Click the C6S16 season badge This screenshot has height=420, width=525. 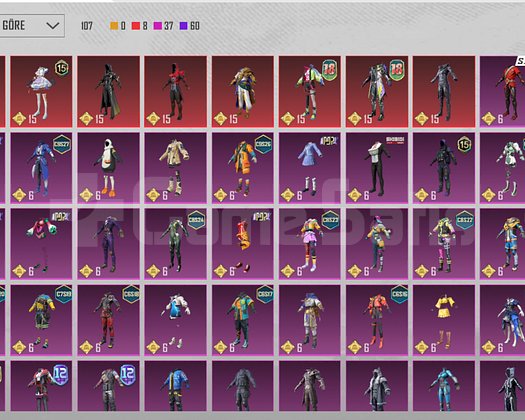pyautogui.click(x=399, y=294)
